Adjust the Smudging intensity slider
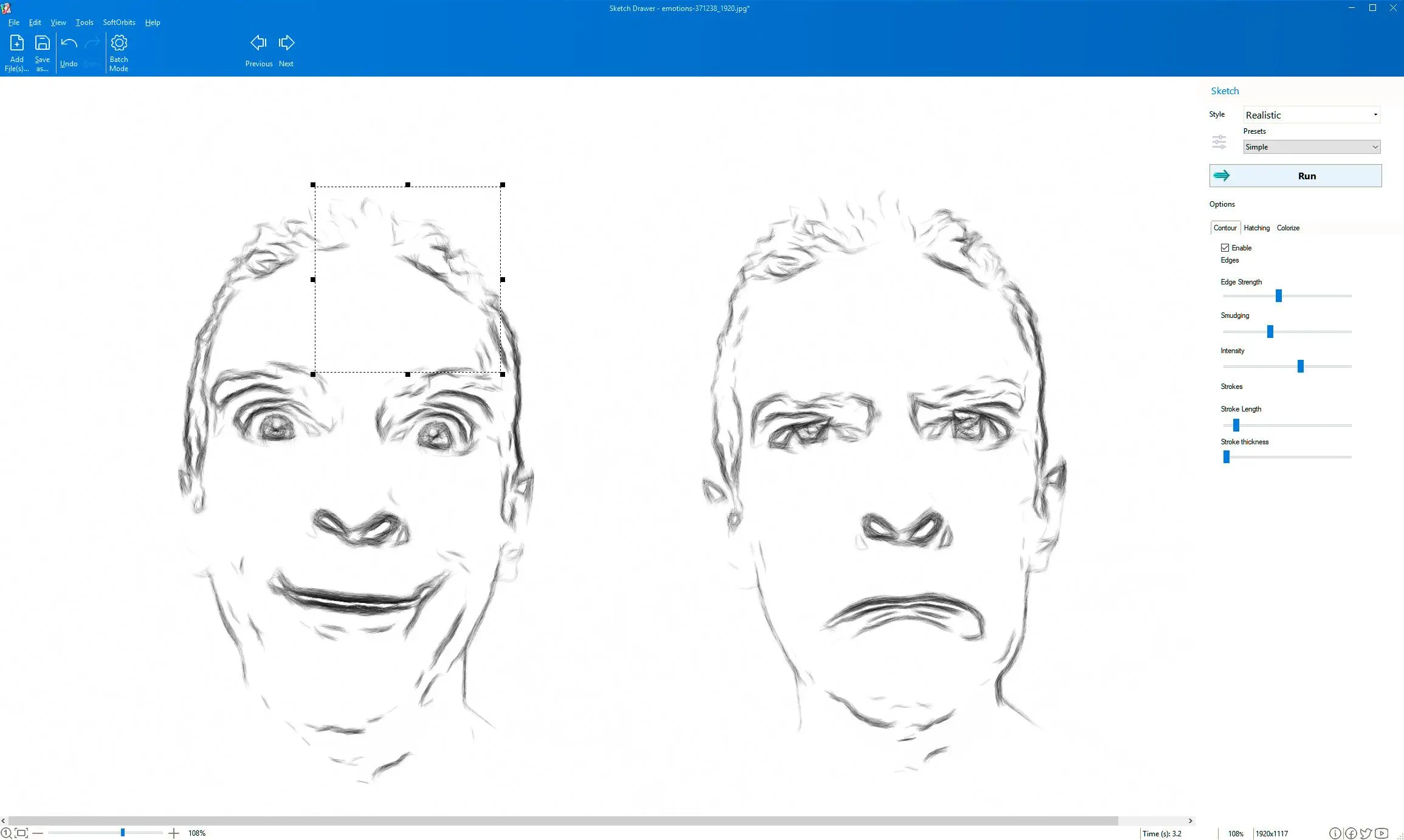Screen dimensions: 1404x840 click(x=1269, y=331)
